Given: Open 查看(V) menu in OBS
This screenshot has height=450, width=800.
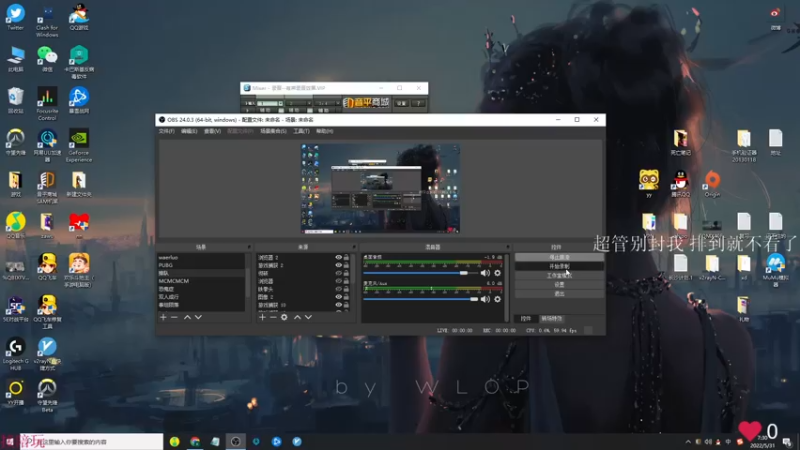Looking at the screenshot, I should click(212, 131).
